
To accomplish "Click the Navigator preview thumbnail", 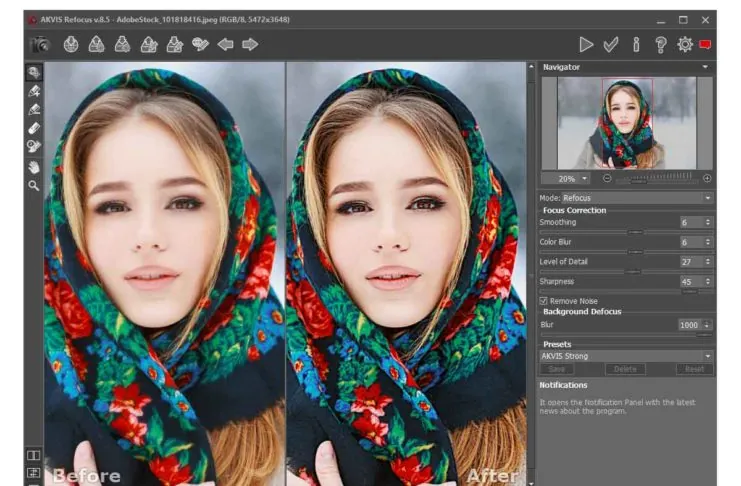I will point(626,122).
